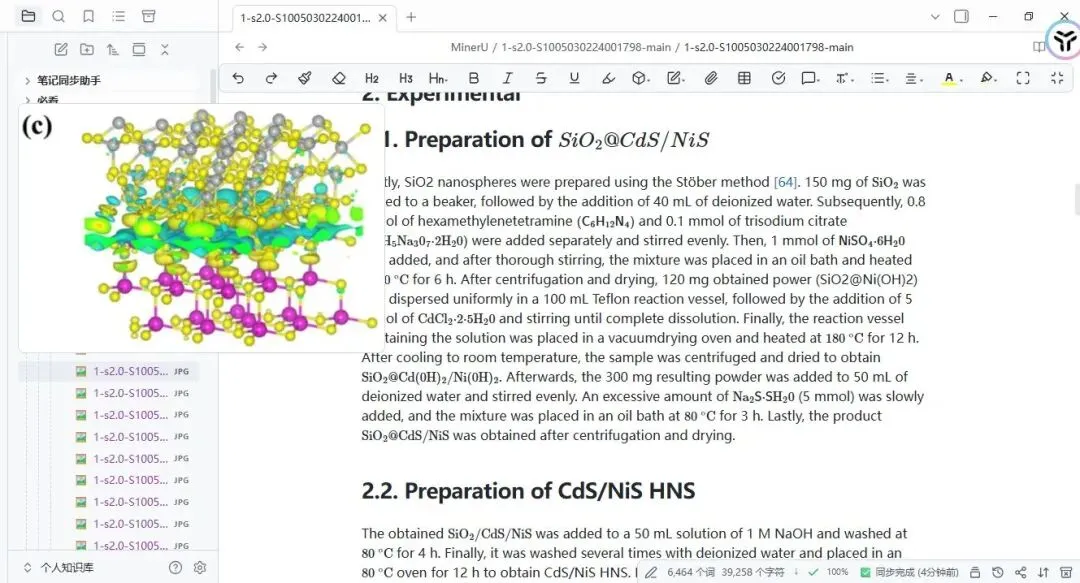Open the Hn heading level dropdown

tap(438, 79)
